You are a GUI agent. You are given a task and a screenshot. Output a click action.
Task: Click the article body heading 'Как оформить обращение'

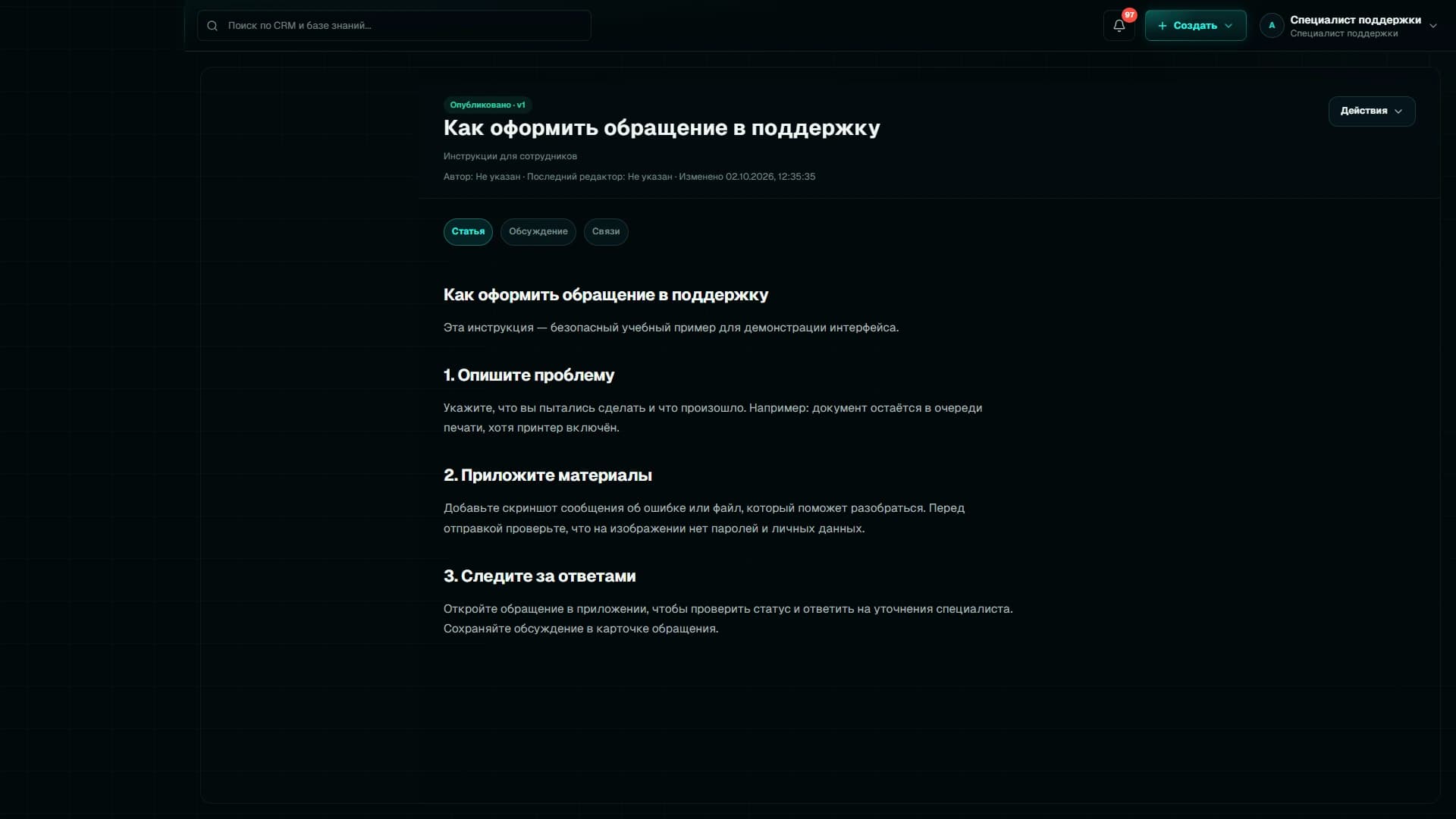(606, 295)
